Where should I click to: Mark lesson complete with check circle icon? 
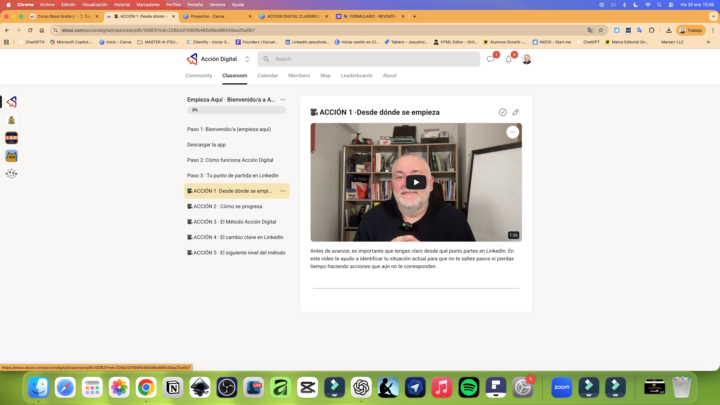click(503, 112)
